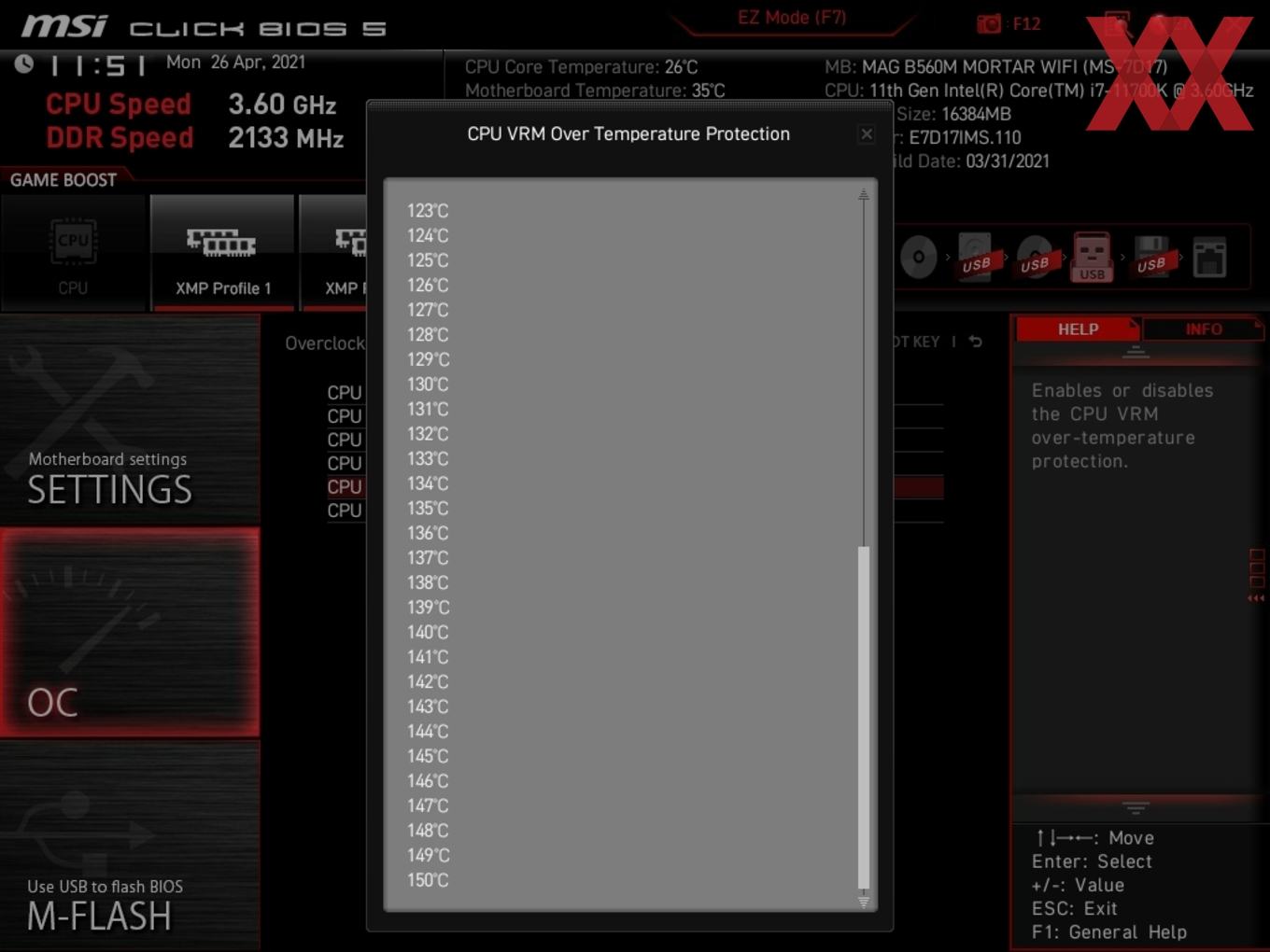
Task: Take a screenshot with the F12 camera icon
Action: 989,24
